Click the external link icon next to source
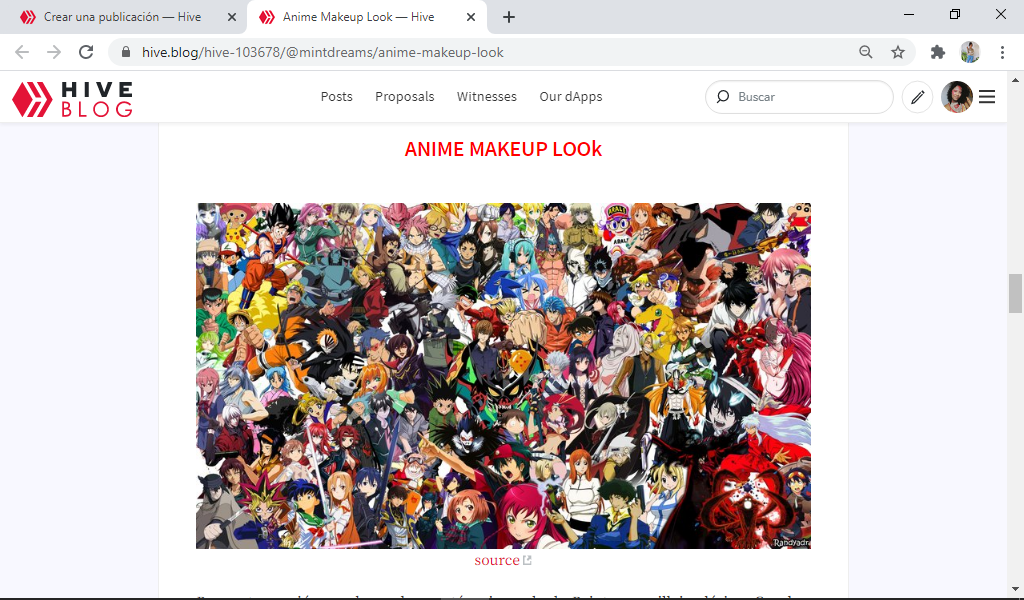The height and width of the screenshot is (600, 1024). pyautogui.click(x=527, y=560)
